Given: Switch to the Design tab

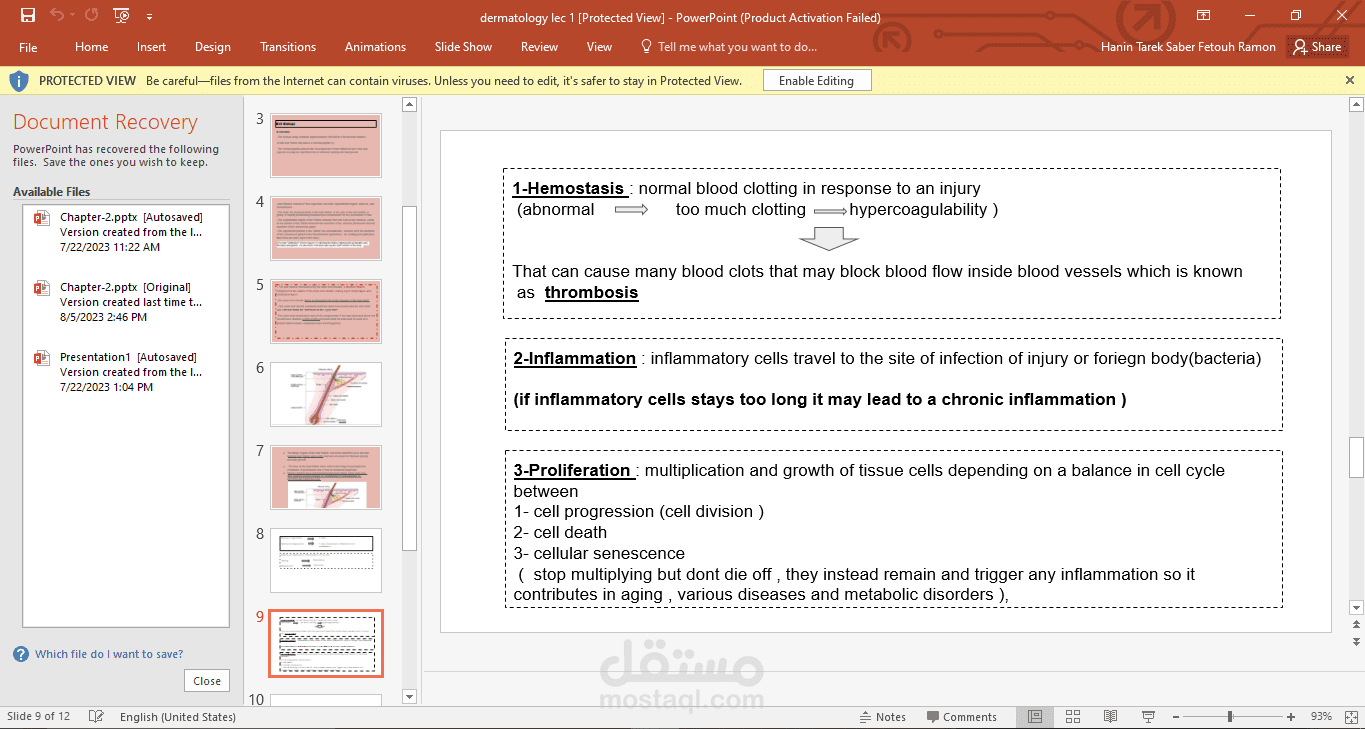Looking at the screenshot, I should tap(213, 47).
